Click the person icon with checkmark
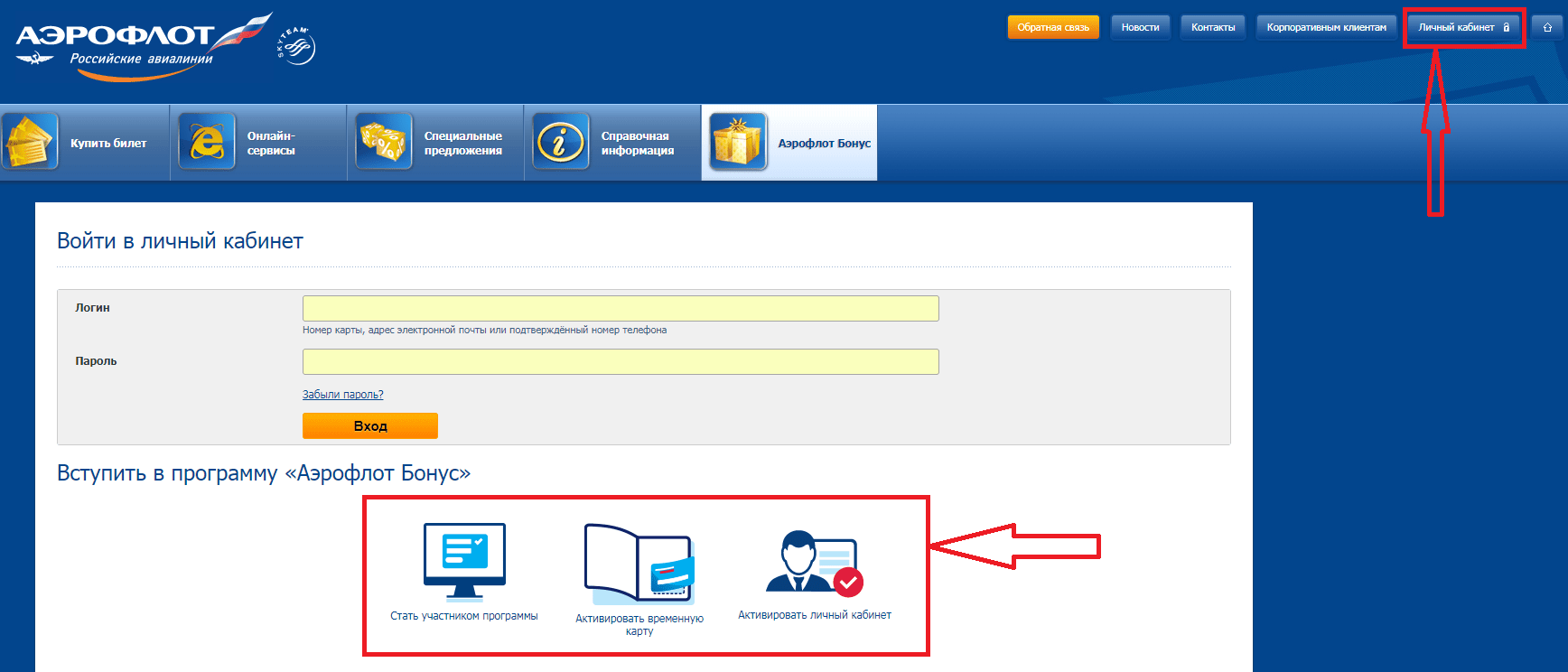 point(815,562)
